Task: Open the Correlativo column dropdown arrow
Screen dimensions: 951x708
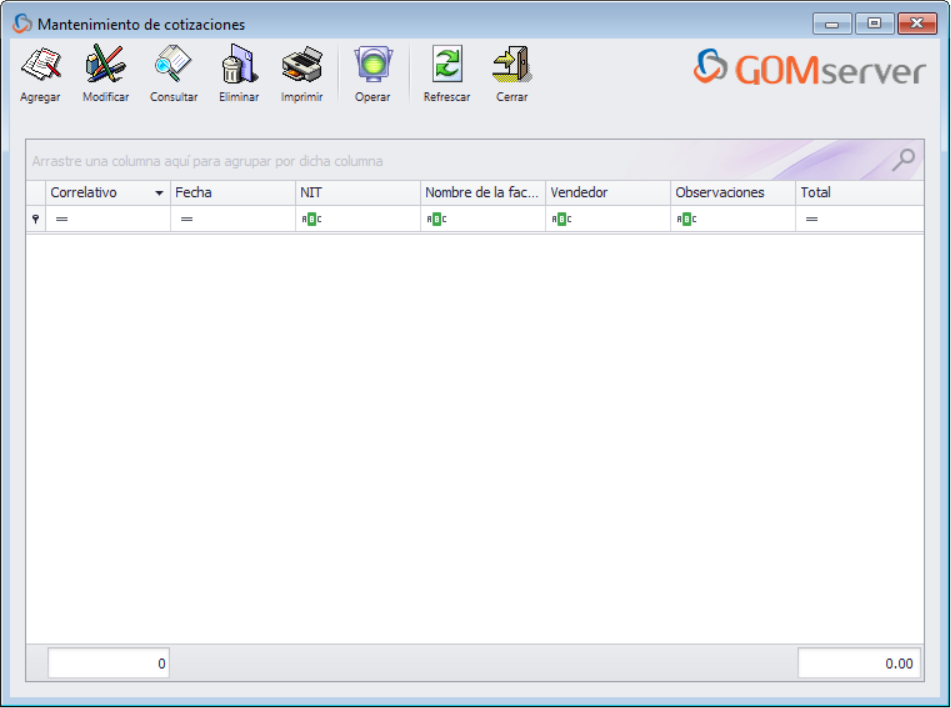Action: pos(161,192)
